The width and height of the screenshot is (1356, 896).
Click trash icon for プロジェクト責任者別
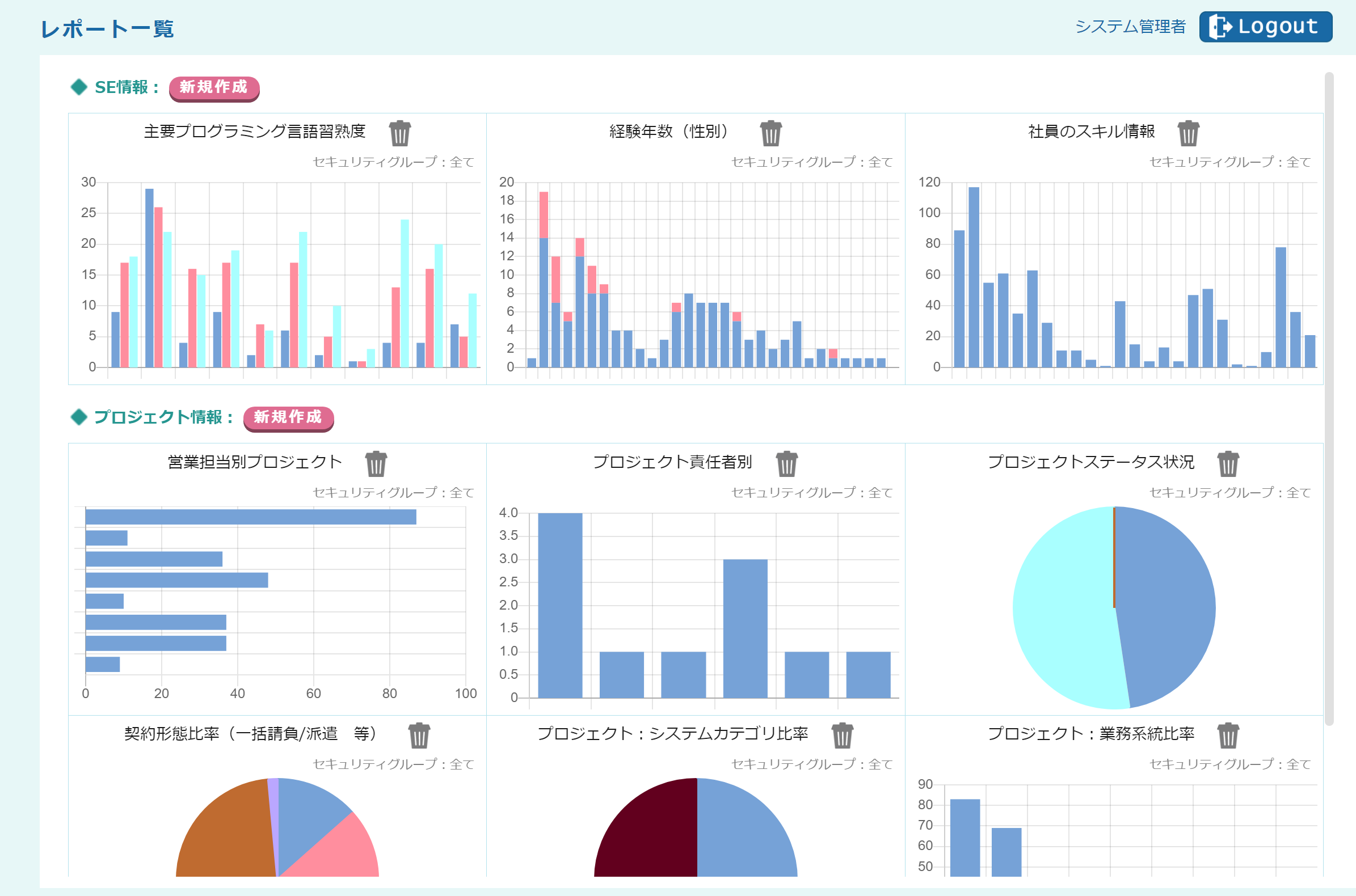786,463
